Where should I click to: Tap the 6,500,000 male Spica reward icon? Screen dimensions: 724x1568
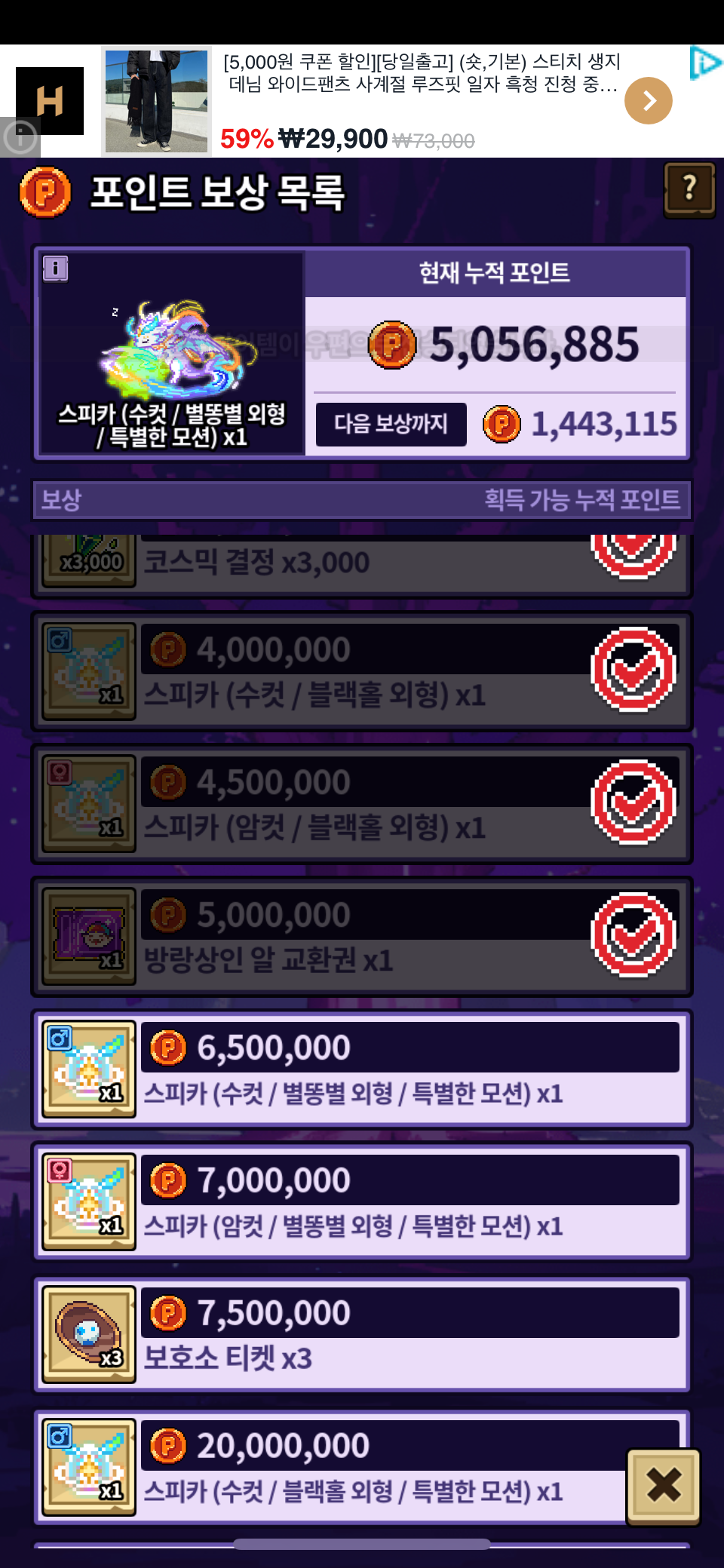click(x=89, y=1069)
